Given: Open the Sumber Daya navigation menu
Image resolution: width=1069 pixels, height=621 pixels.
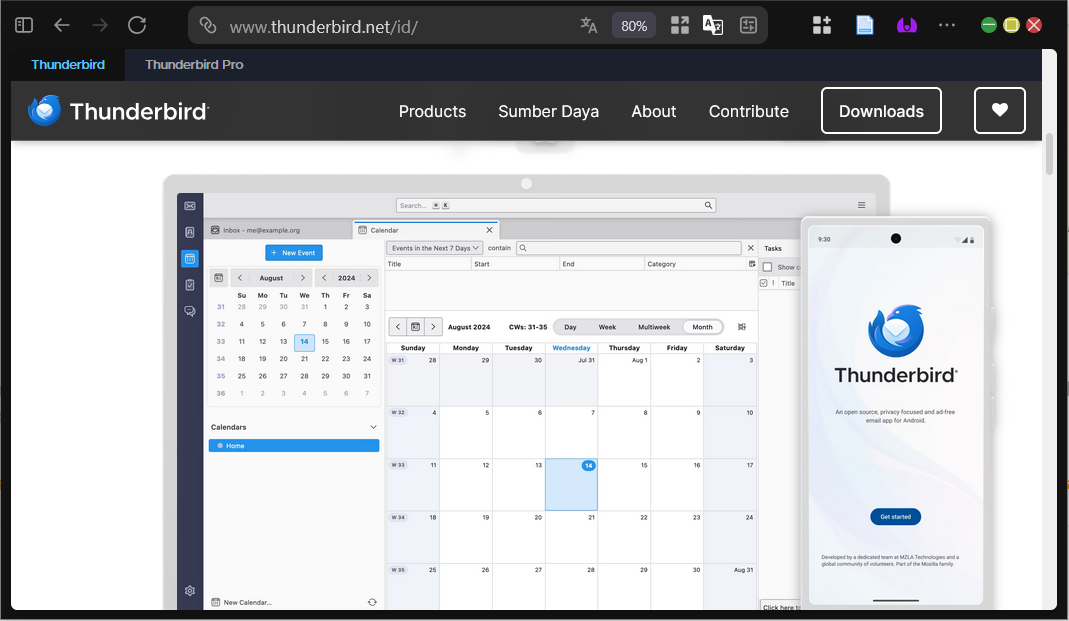Looking at the screenshot, I should (548, 111).
